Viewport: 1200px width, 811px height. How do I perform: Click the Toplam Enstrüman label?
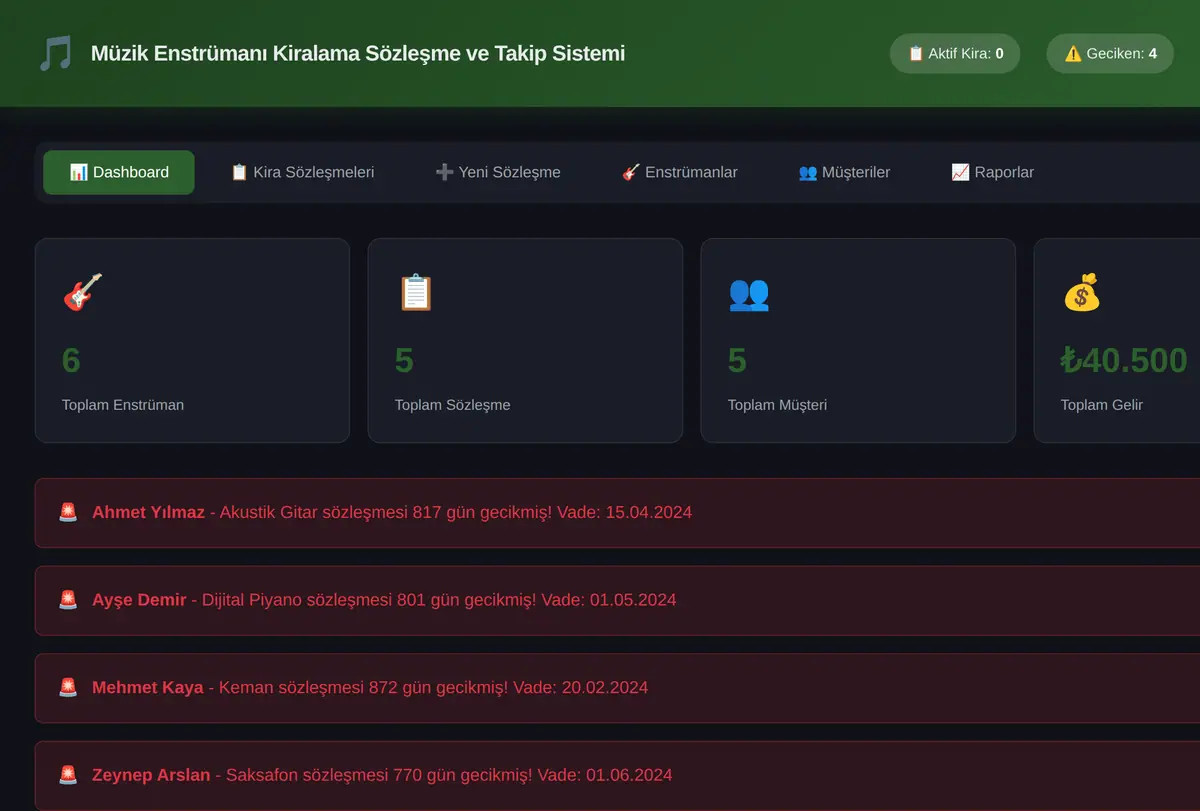tap(123, 405)
